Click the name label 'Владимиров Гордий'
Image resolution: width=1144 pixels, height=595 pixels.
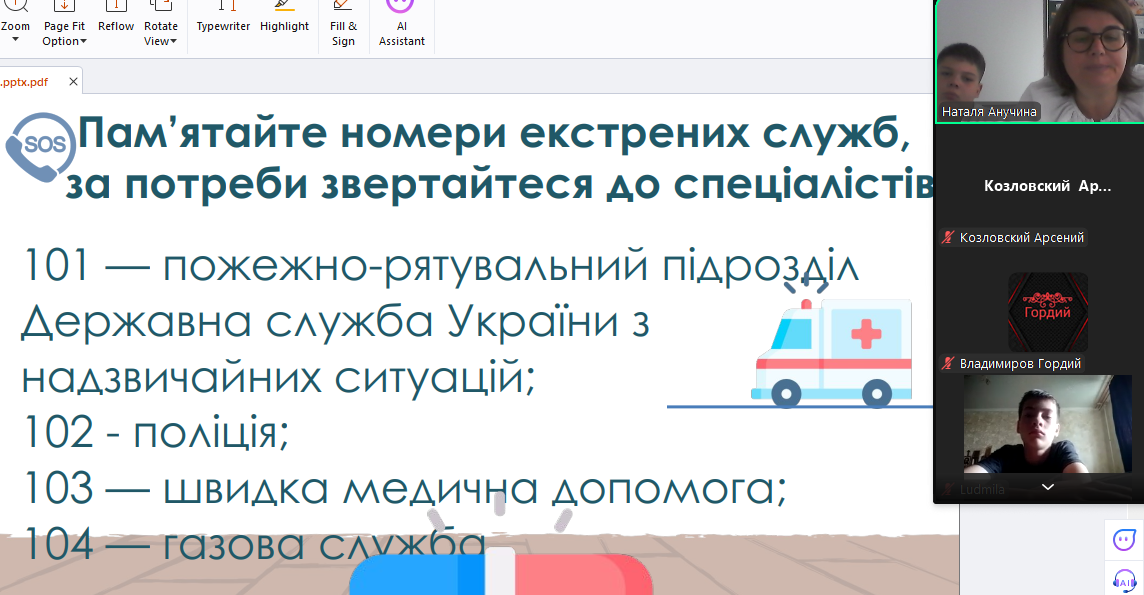1020,363
